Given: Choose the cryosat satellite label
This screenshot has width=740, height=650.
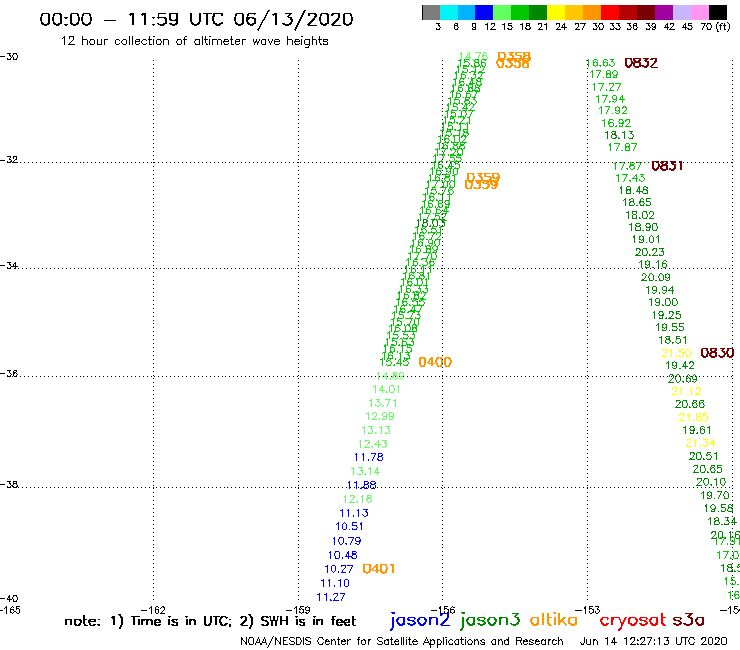Looking at the screenshot, I should pyautogui.click(x=633, y=621).
